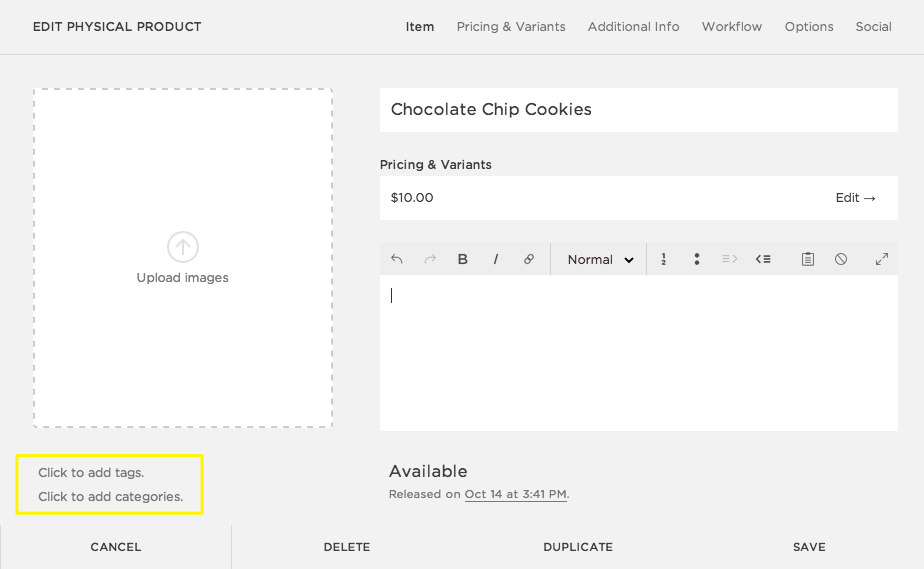Click to add tags
The image size is (924, 569).
click(91, 472)
